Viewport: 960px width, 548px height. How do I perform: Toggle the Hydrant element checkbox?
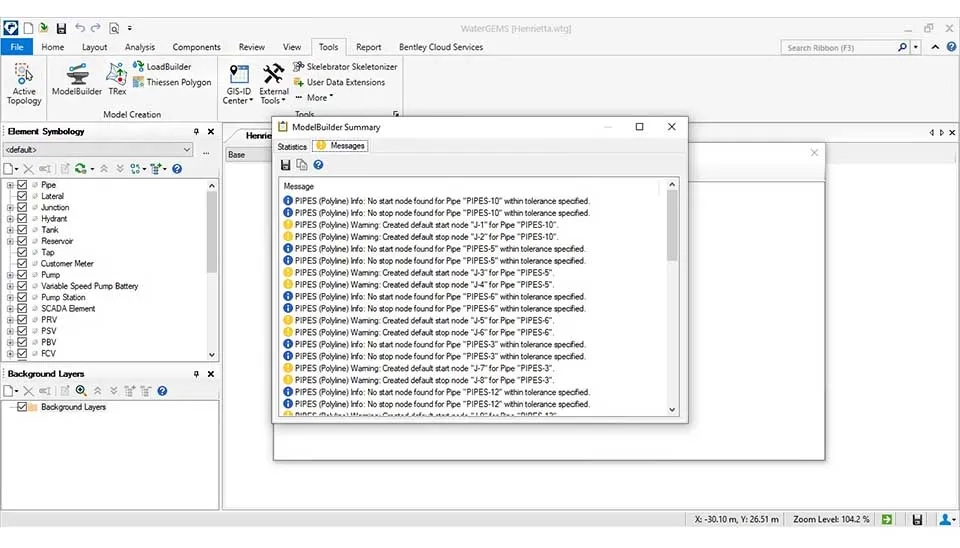point(22,219)
